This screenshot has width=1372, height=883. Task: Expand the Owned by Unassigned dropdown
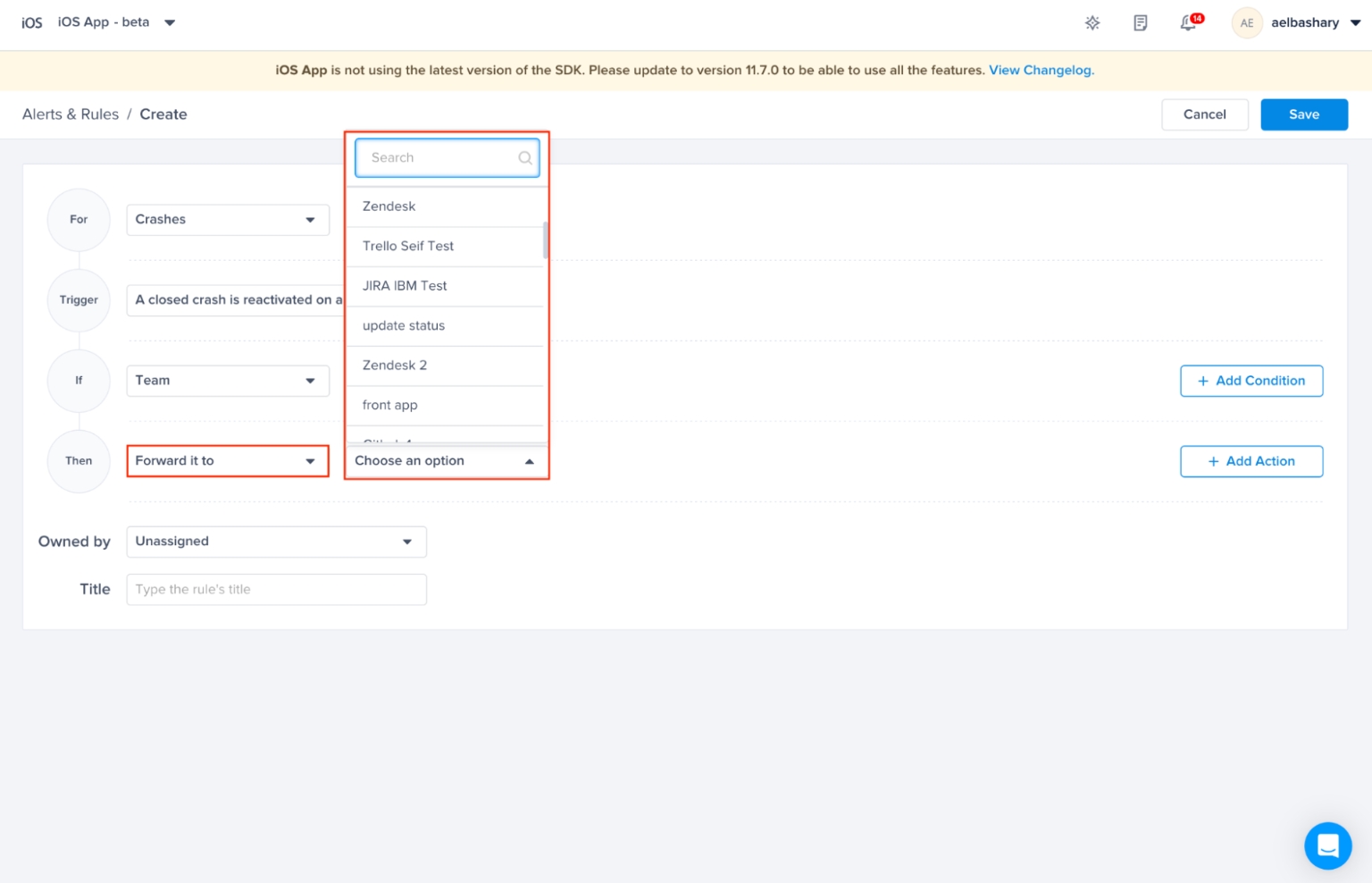[276, 542]
